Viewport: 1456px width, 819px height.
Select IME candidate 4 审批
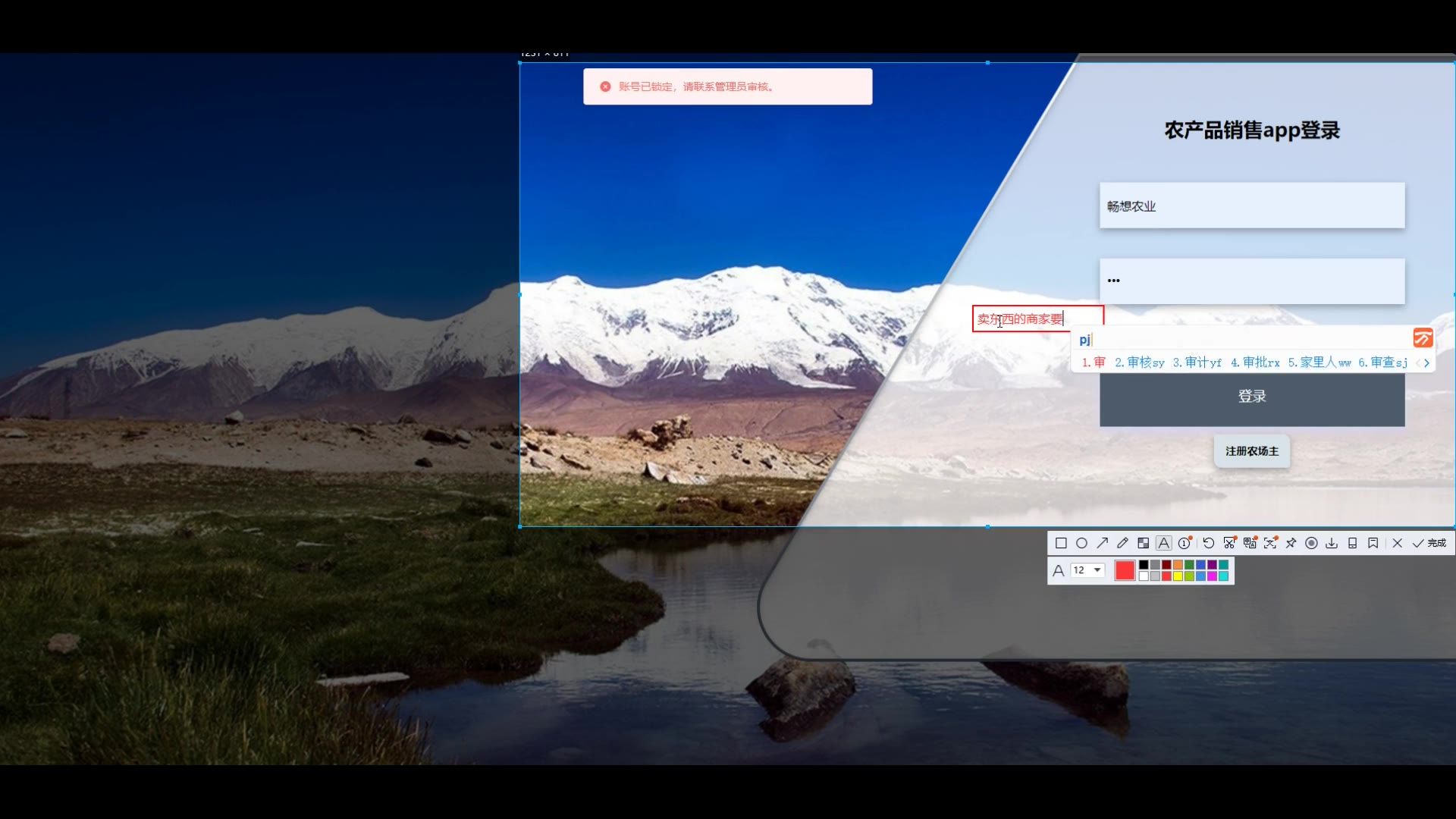(x=1255, y=362)
